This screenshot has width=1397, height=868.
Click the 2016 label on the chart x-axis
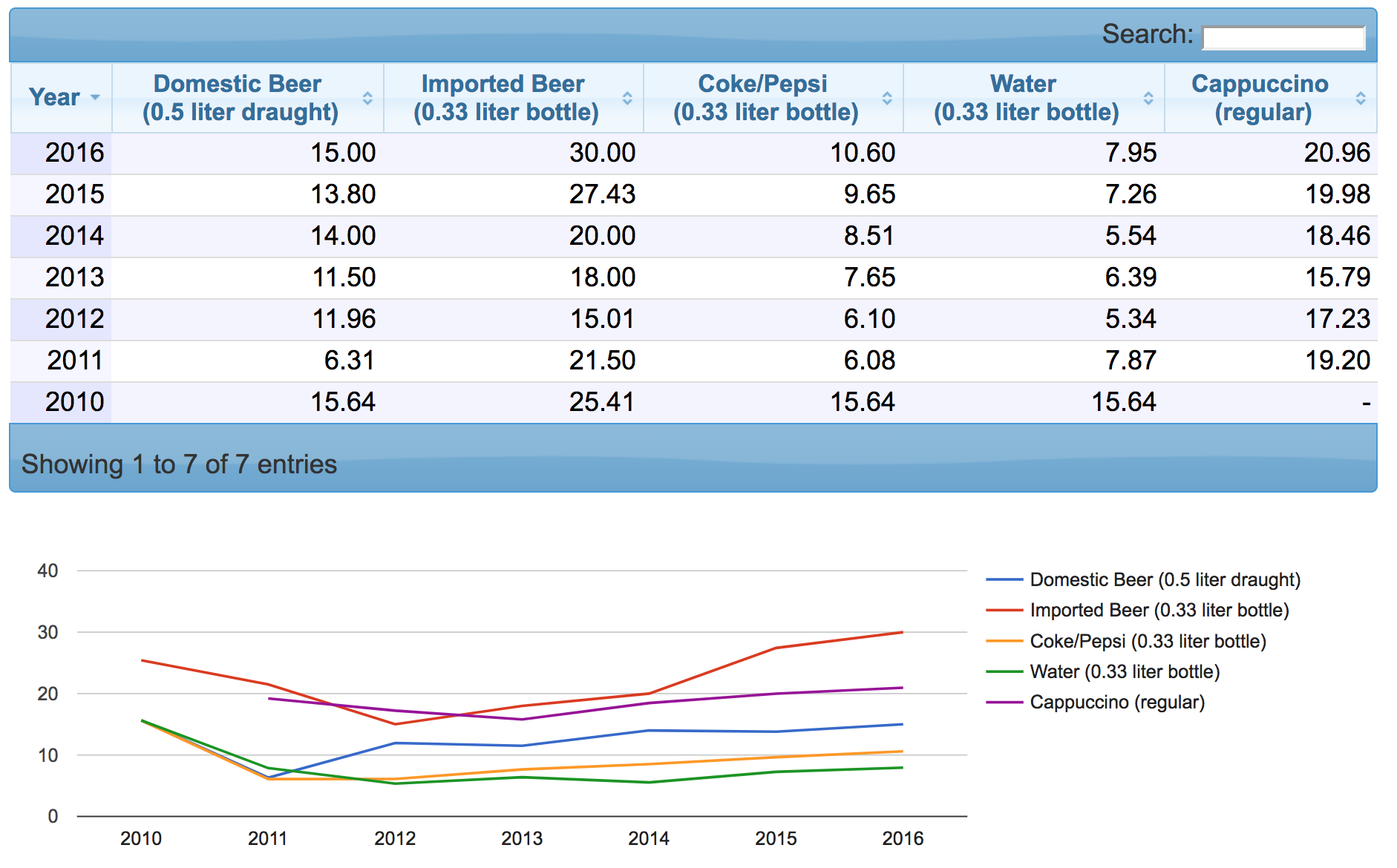pyautogui.click(x=903, y=838)
